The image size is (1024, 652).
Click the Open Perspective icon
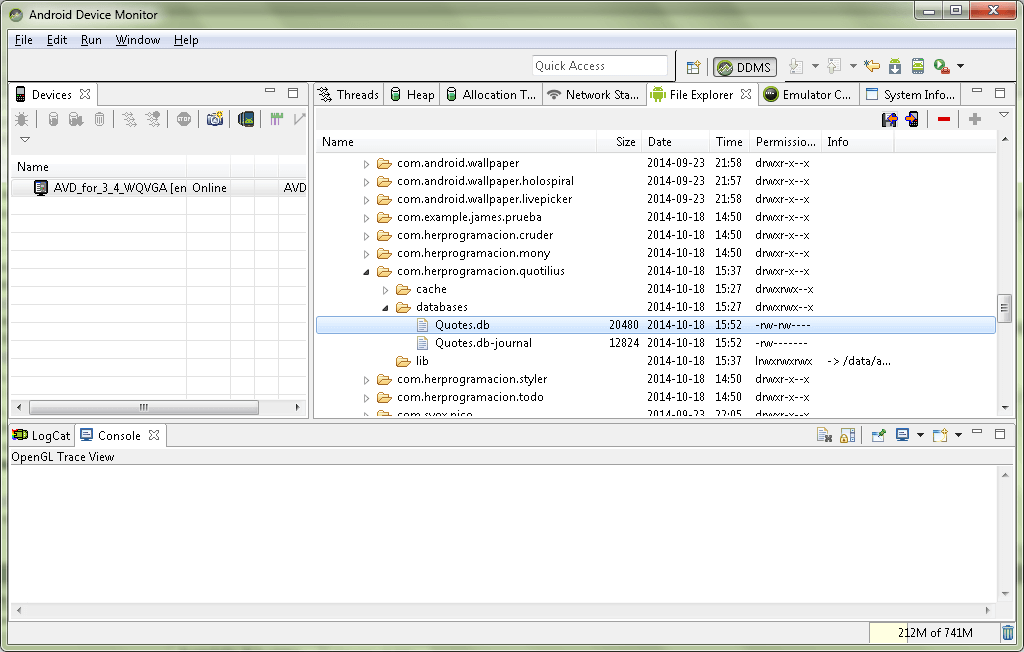693,67
